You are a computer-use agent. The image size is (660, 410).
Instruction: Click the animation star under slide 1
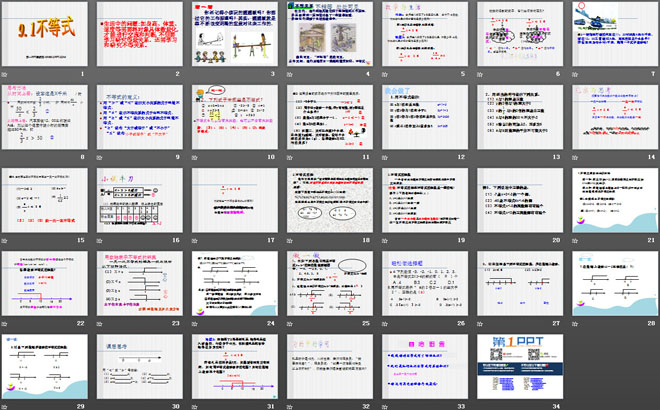(5, 75)
